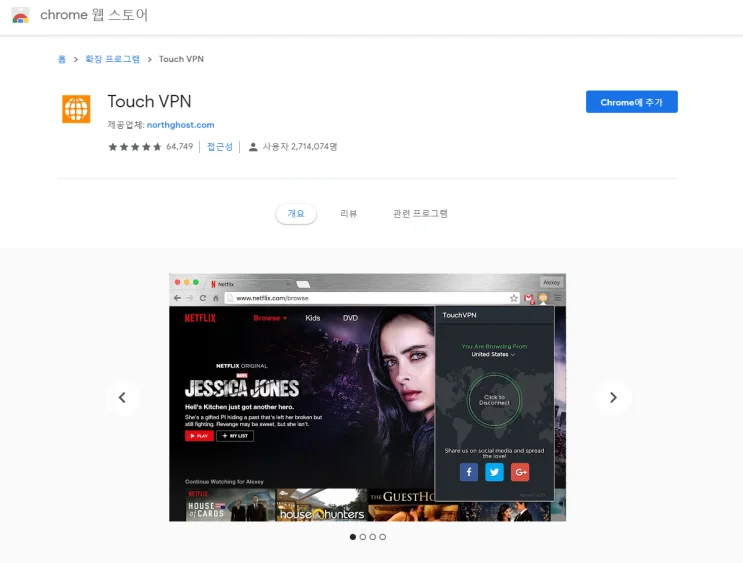Select the 개요 tab
Image resolution: width=743 pixels, height=563 pixels.
(x=296, y=214)
